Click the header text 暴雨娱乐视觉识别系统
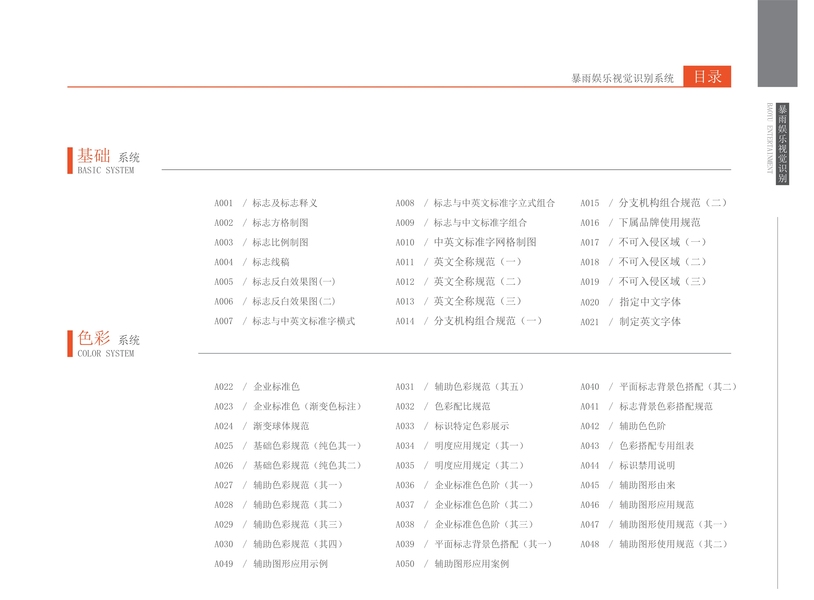 click(x=622, y=78)
